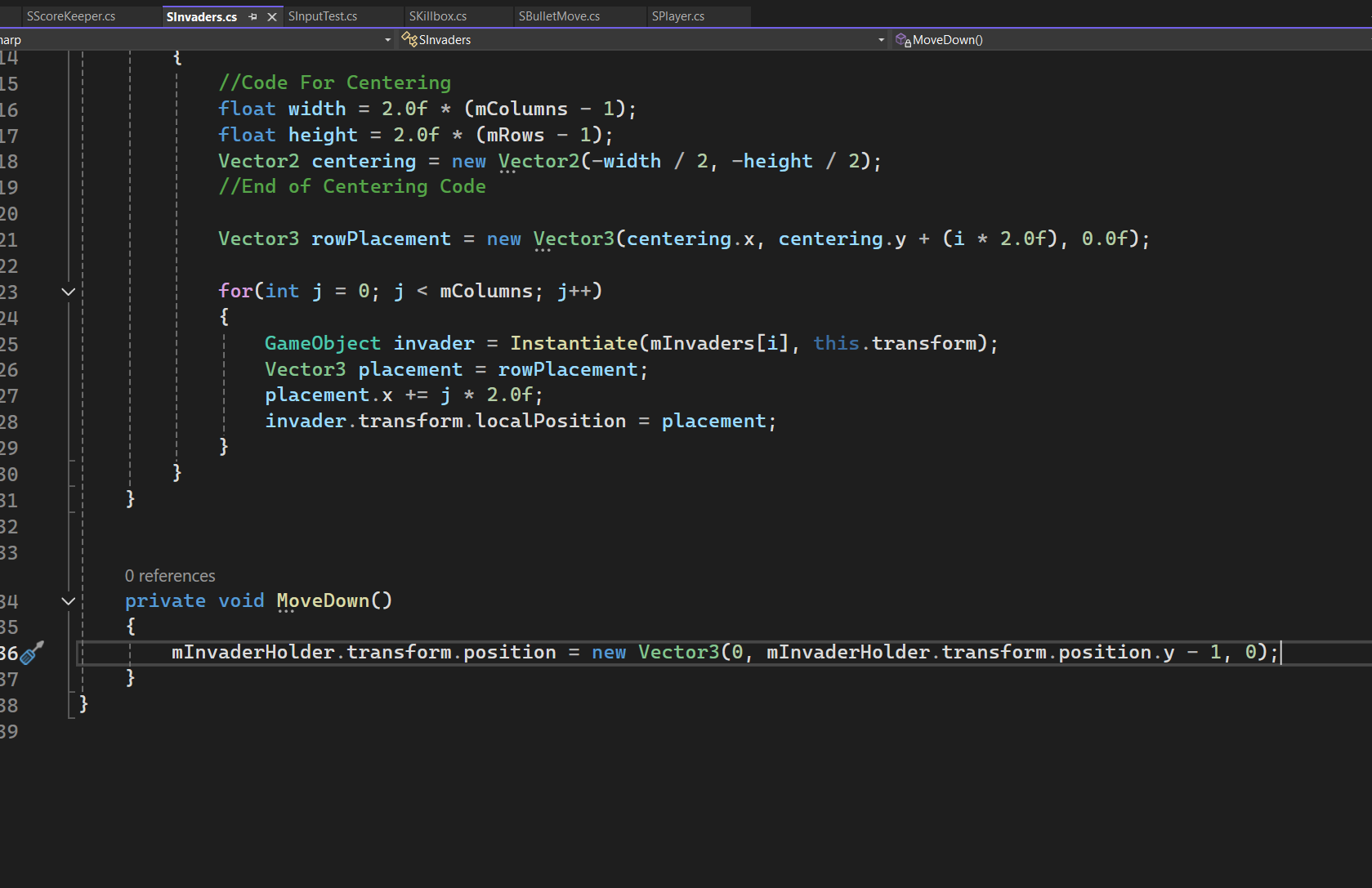The width and height of the screenshot is (1372, 888).
Task: Switch to the SScoreKeeper.cs tab
Action: (71, 16)
